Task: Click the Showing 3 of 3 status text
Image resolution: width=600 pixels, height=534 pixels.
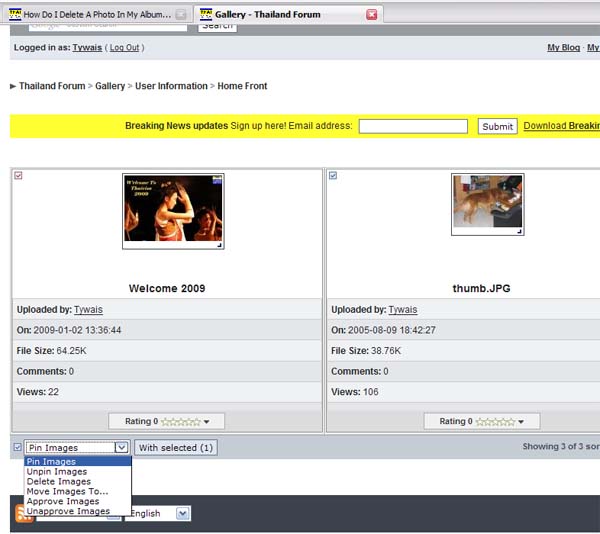Action: (x=561, y=446)
